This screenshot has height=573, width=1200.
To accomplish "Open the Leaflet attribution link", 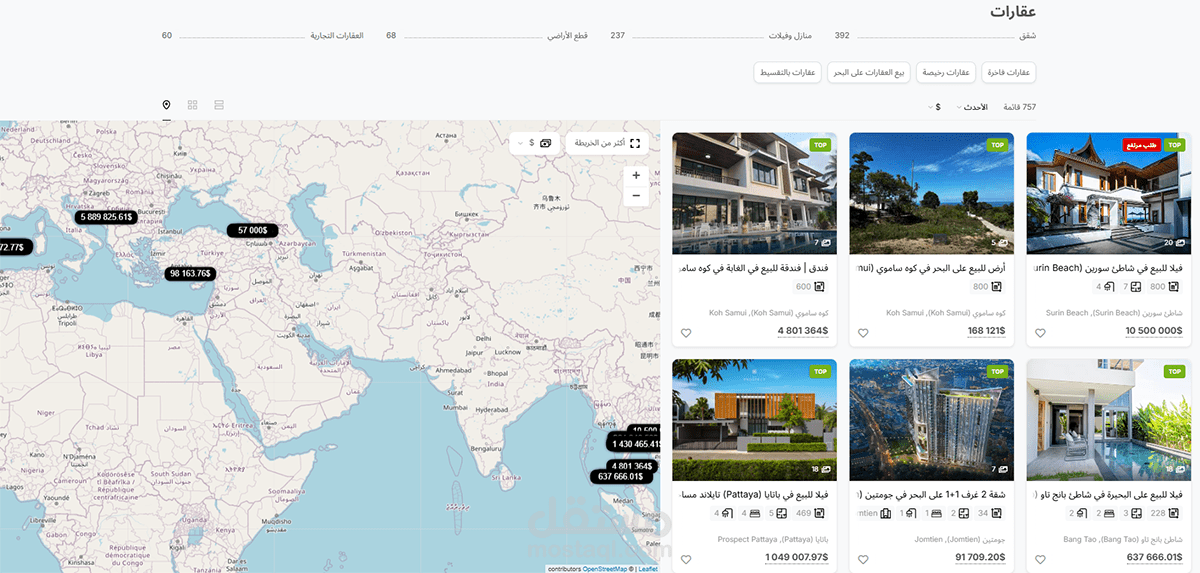I will [648, 569].
